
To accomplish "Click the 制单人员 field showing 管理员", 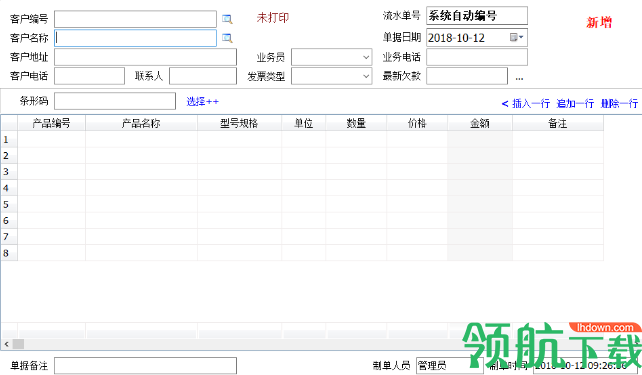I will 450,366.
